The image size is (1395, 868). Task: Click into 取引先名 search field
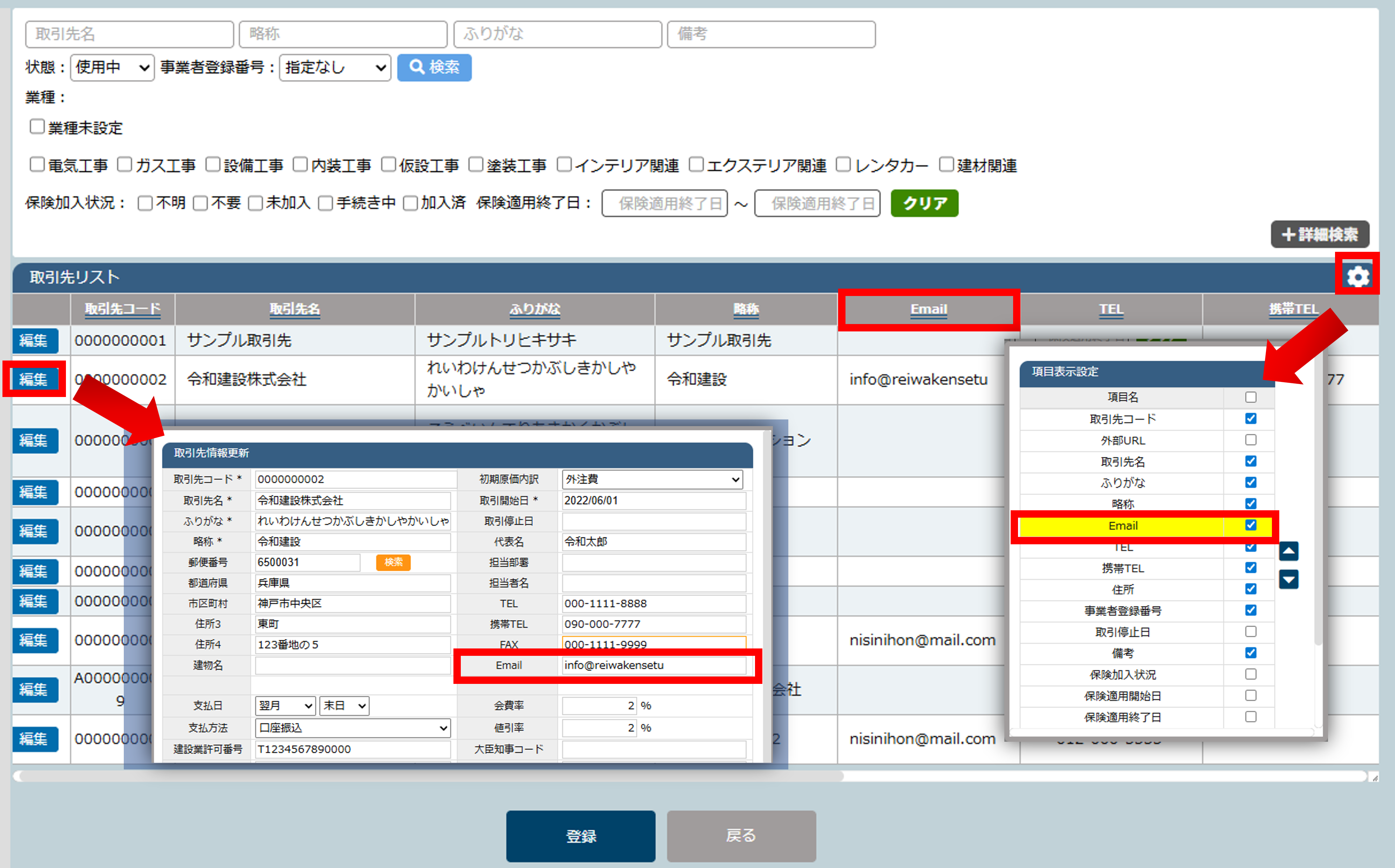[x=129, y=34]
